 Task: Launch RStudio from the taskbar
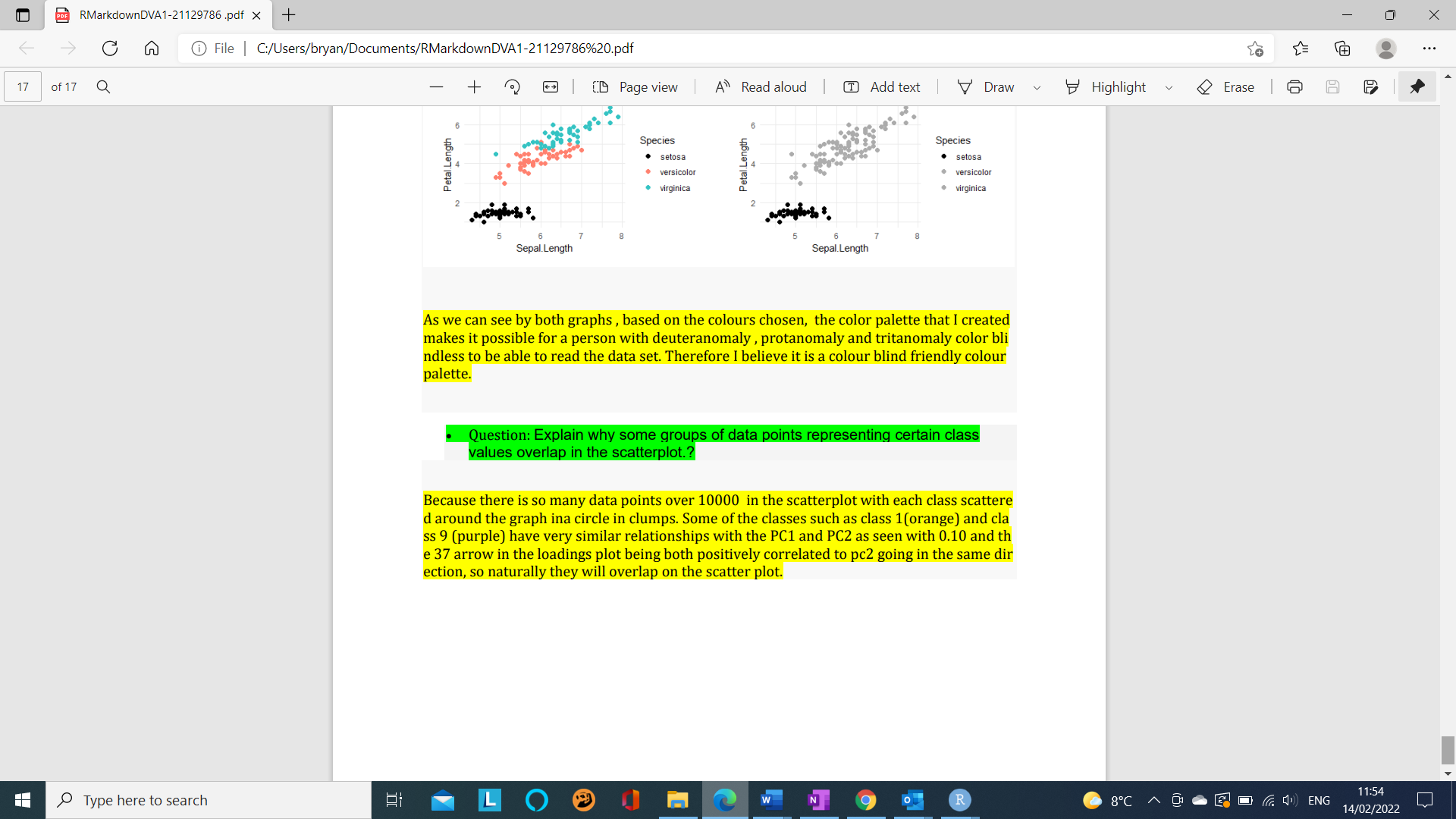click(x=959, y=799)
